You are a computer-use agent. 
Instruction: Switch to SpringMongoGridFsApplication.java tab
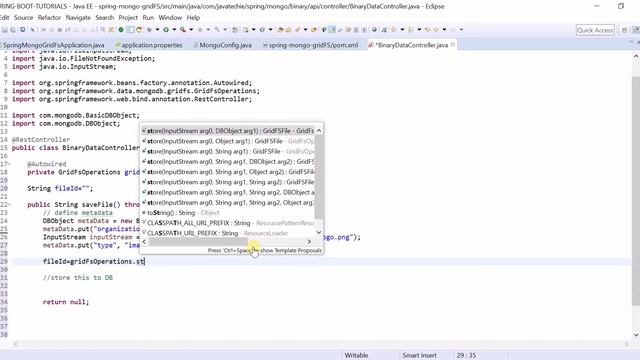(53, 45)
